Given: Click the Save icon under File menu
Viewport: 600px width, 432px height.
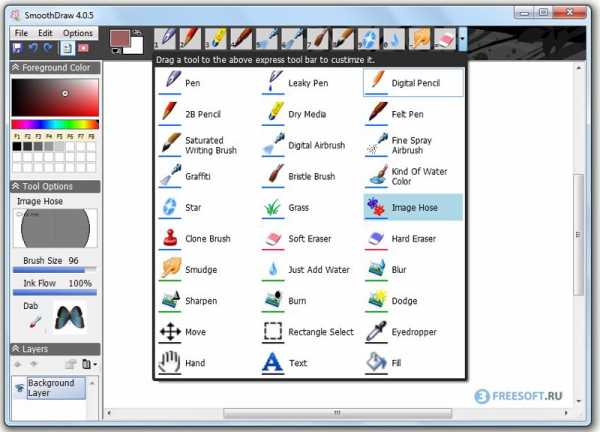Looking at the screenshot, I should pyautogui.click(x=17, y=48).
